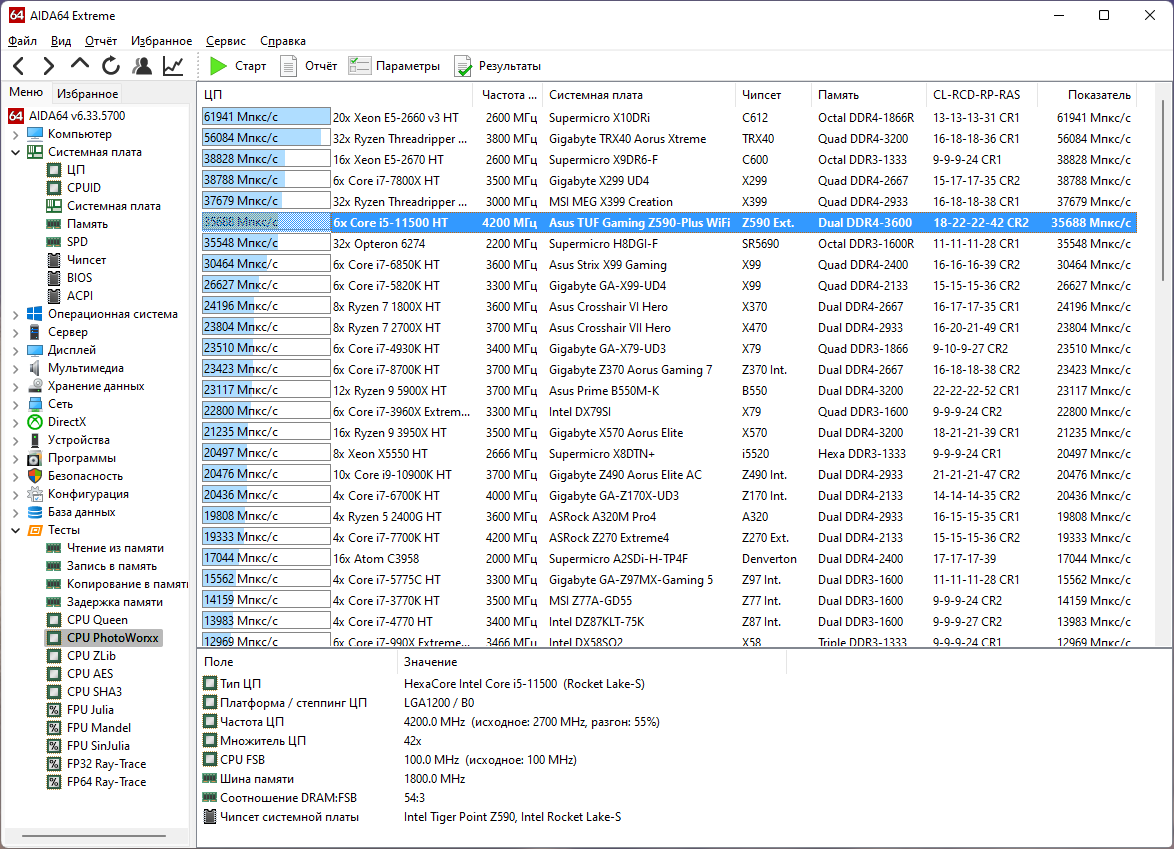Go forward with the right arrow icon
The width and height of the screenshot is (1174, 849).
point(49,66)
